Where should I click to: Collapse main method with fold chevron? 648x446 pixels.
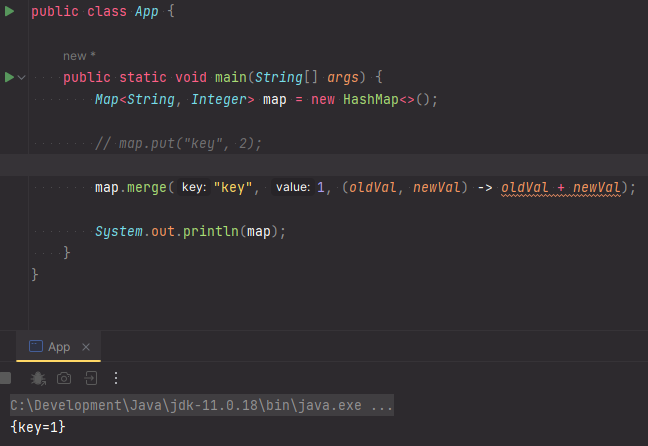pyautogui.click(x=21, y=77)
